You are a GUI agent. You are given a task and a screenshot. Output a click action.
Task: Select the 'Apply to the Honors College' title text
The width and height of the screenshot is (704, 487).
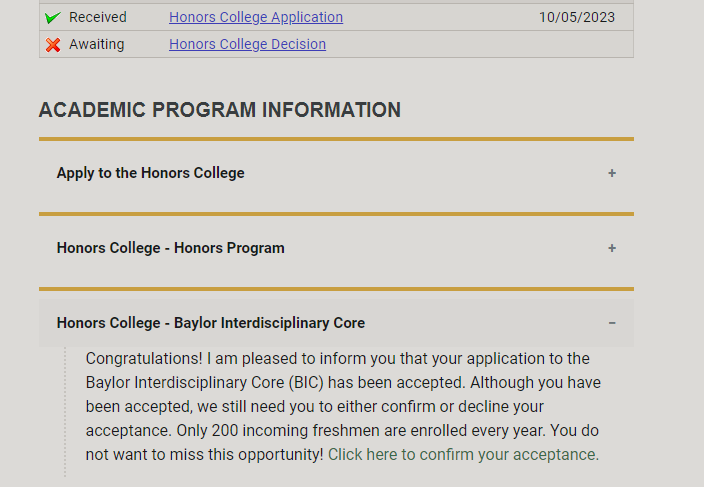[x=150, y=173]
